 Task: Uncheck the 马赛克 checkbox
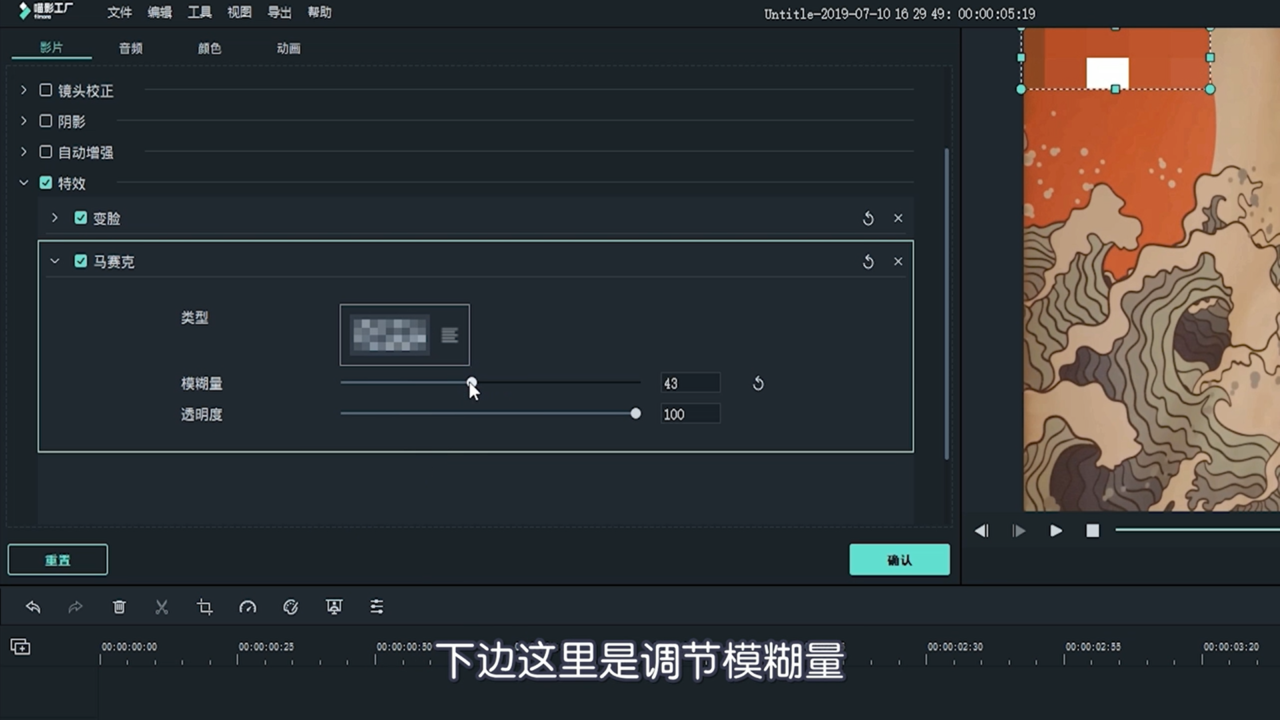pyautogui.click(x=81, y=261)
